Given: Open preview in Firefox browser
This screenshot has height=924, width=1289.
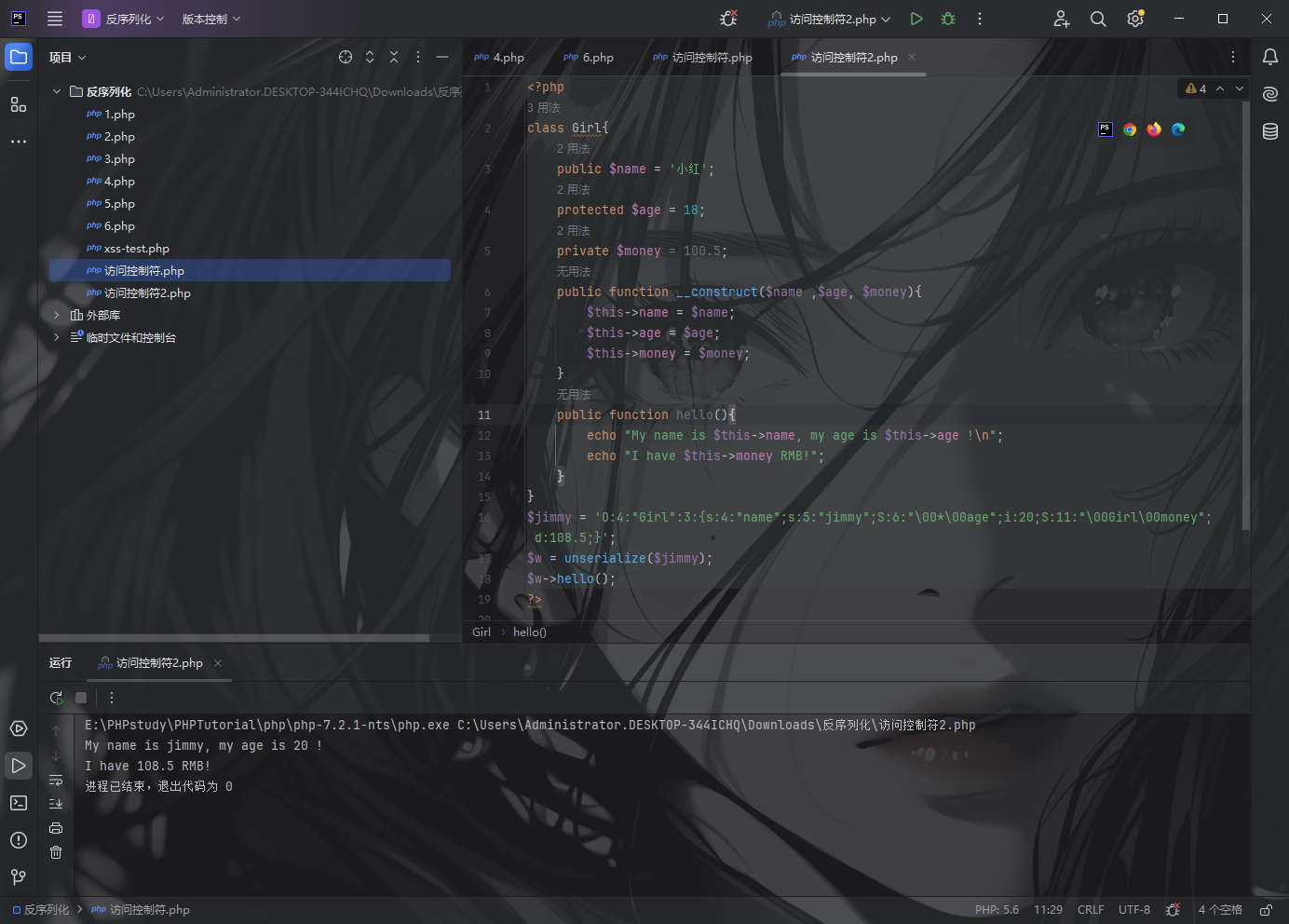Looking at the screenshot, I should pos(1154,129).
